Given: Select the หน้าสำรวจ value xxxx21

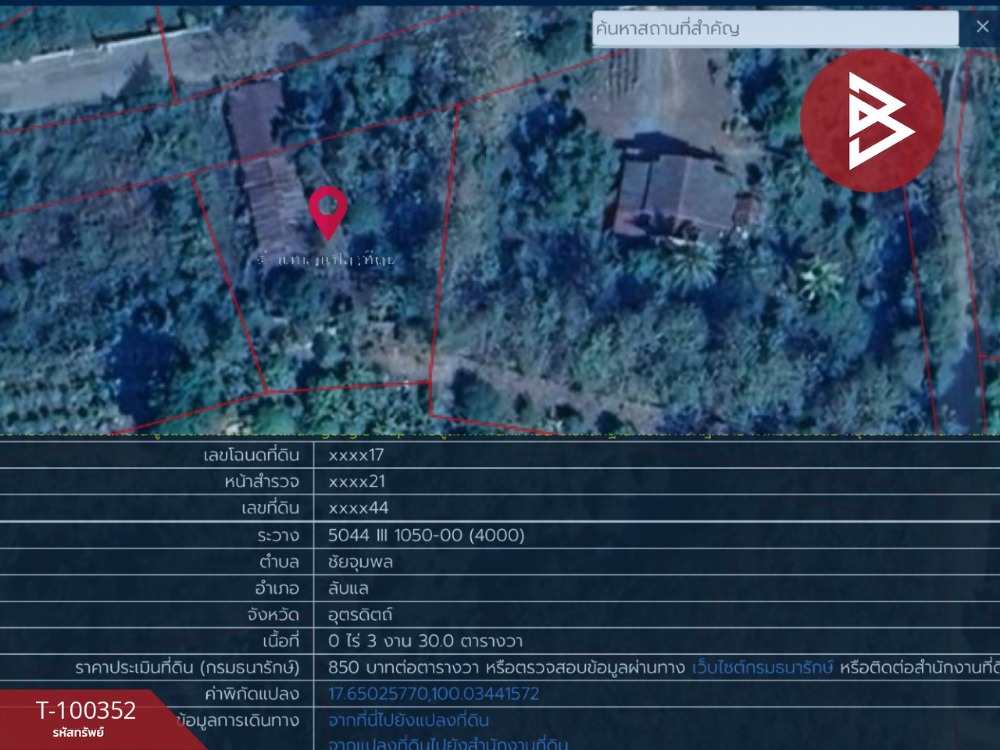Looking at the screenshot, I should (x=357, y=482).
